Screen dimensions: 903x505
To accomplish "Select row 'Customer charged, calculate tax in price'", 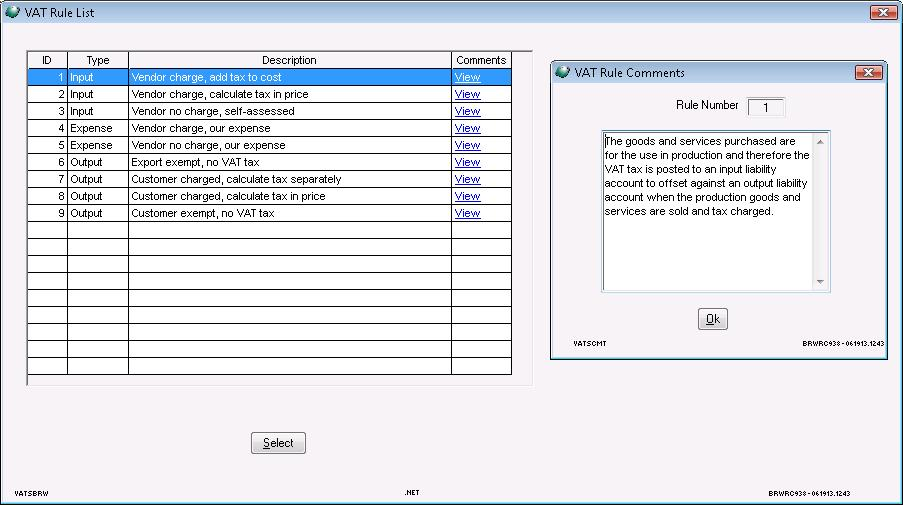I will (270, 196).
